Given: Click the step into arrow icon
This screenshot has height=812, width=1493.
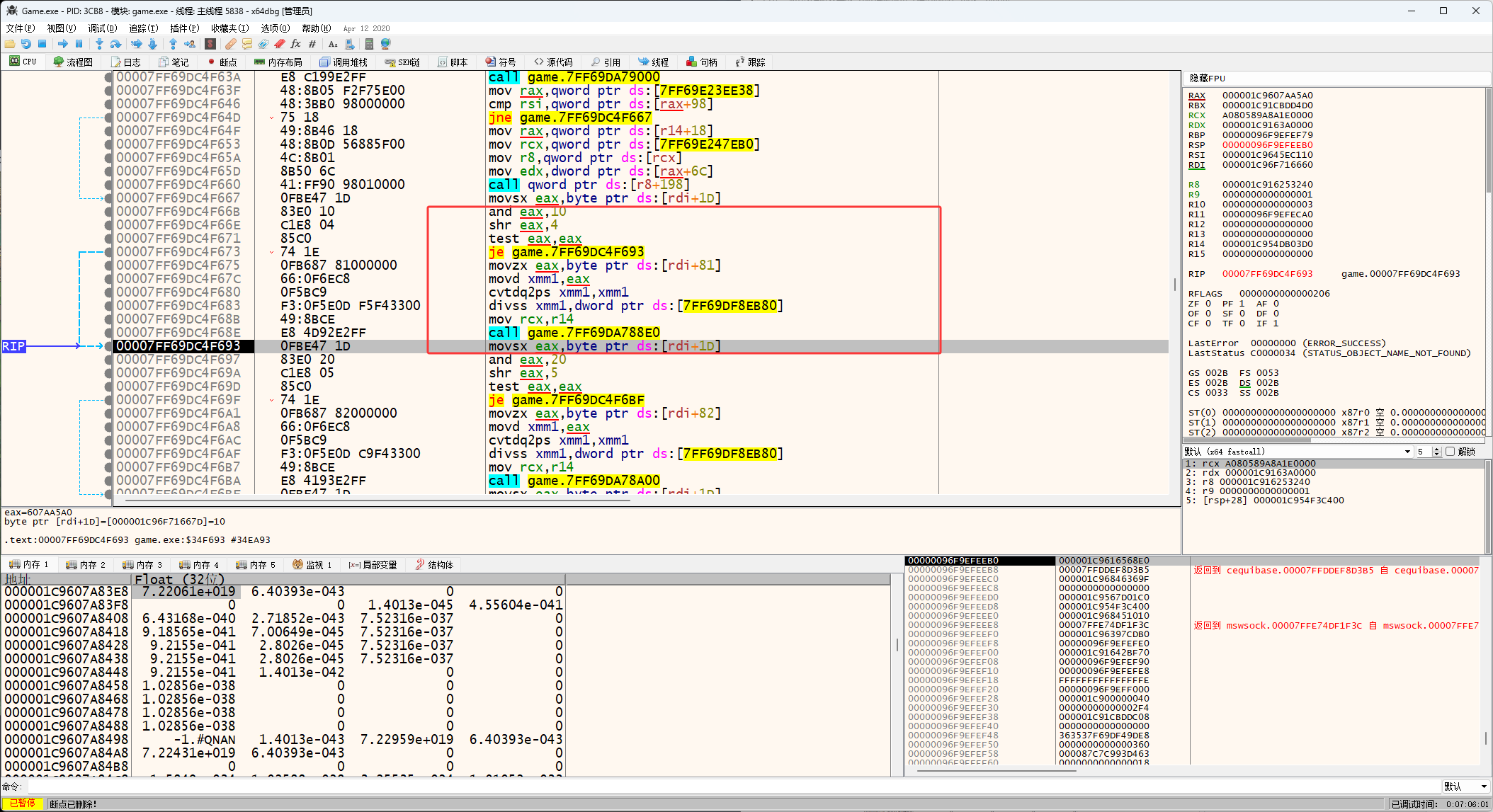Looking at the screenshot, I should 99,44.
